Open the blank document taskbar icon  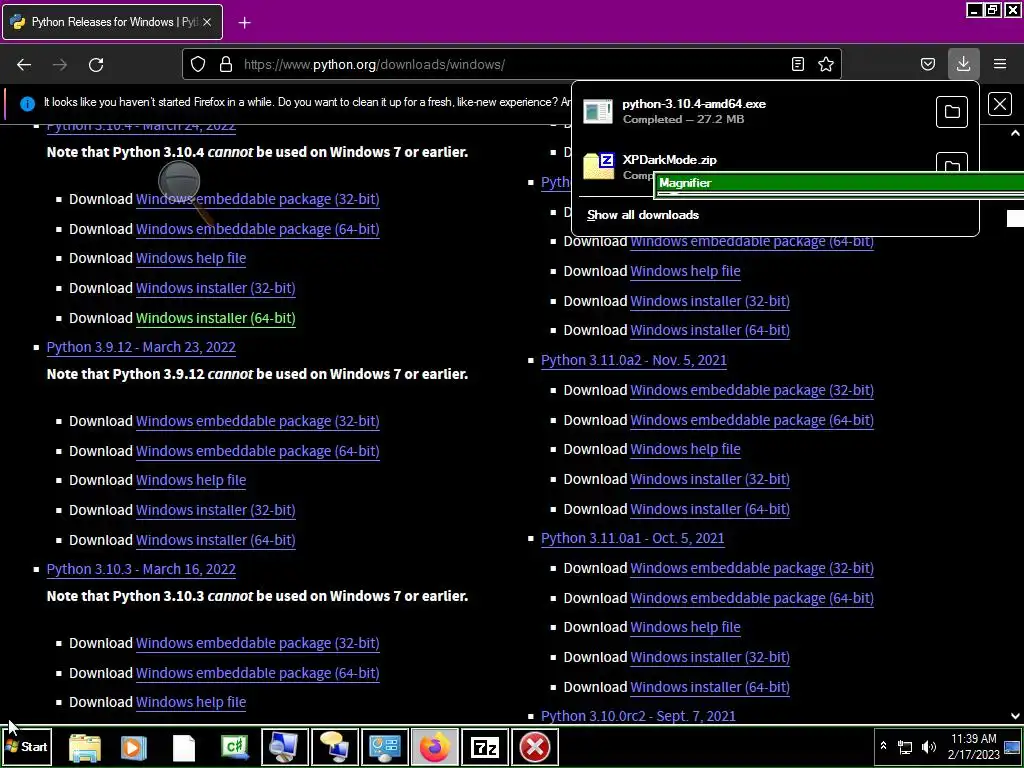pyautogui.click(x=184, y=748)
